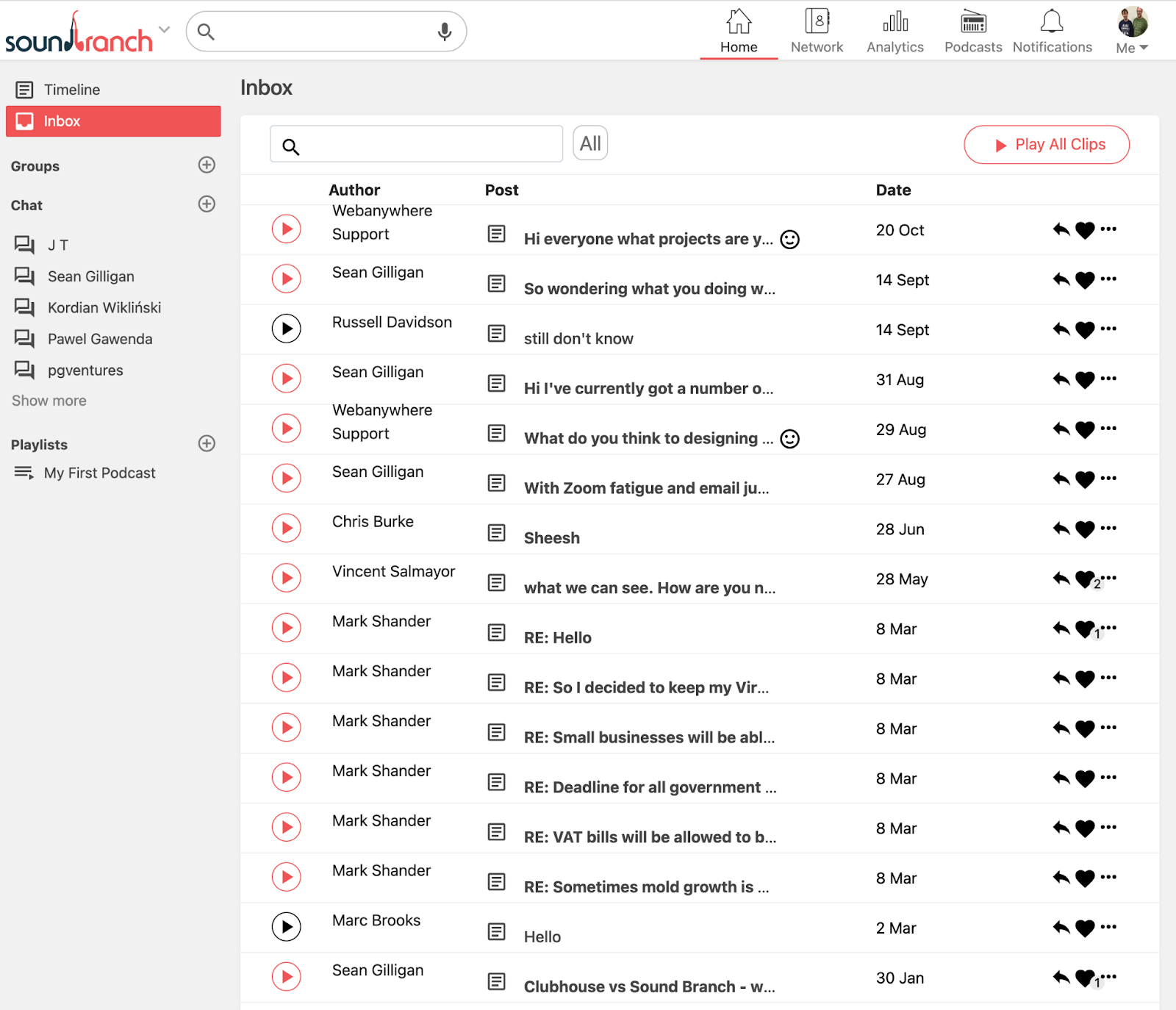Reply to the 20 Oct post
1176x1010 pixels.
1061,229
